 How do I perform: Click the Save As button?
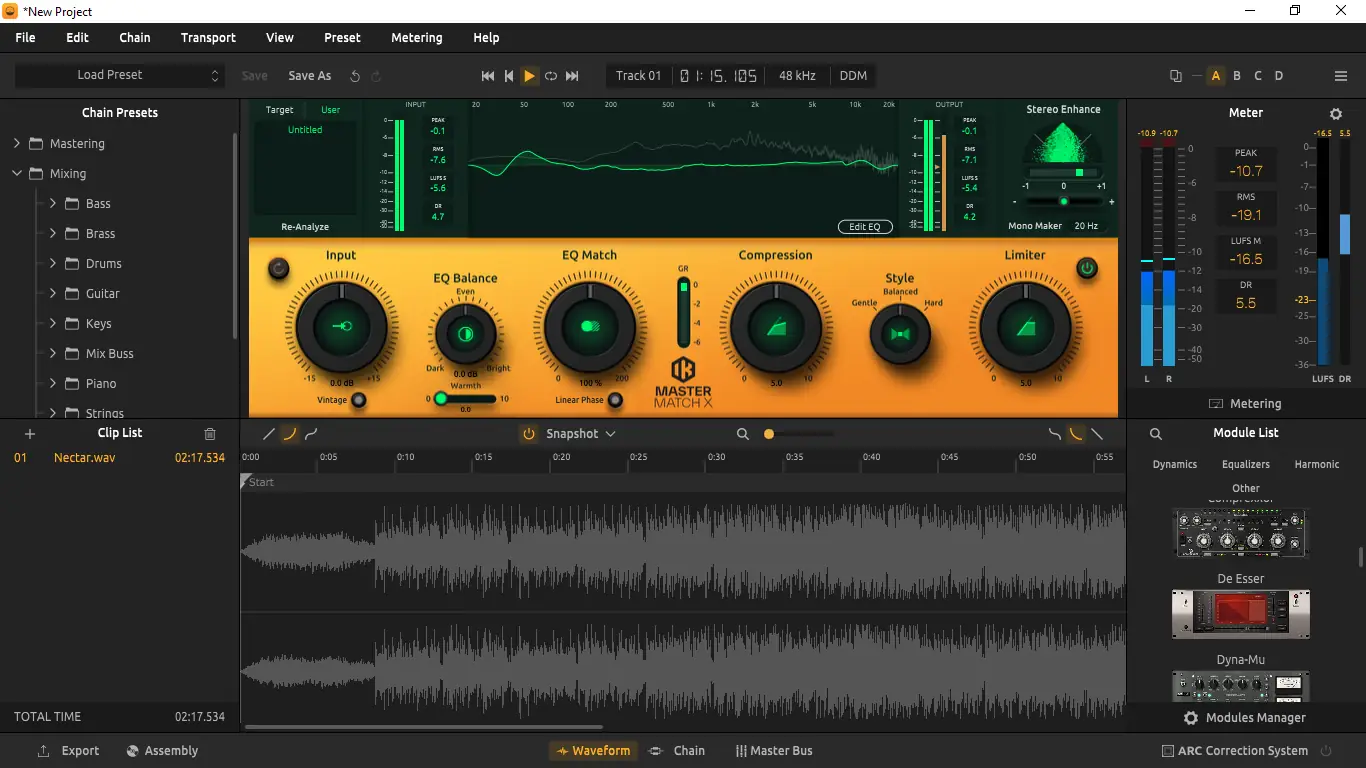(x=309, y=76)
